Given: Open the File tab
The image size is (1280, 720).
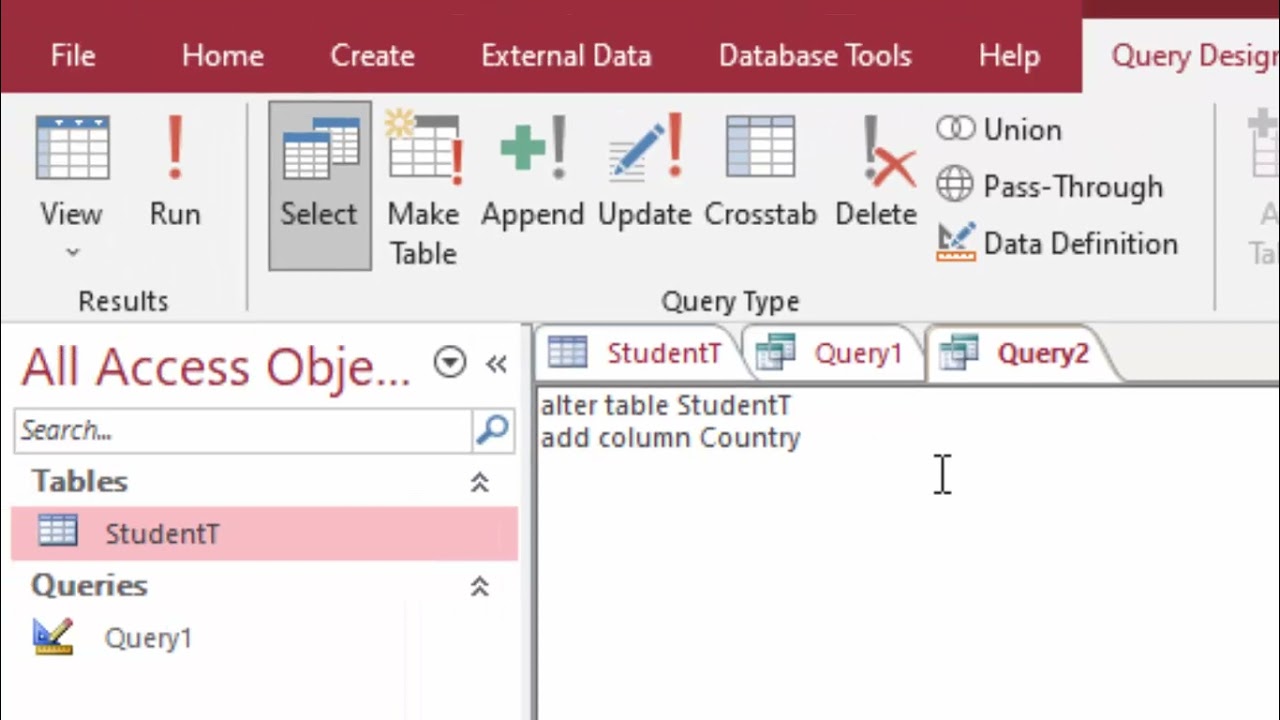Looking at the screenshot, I should point(73,55).
